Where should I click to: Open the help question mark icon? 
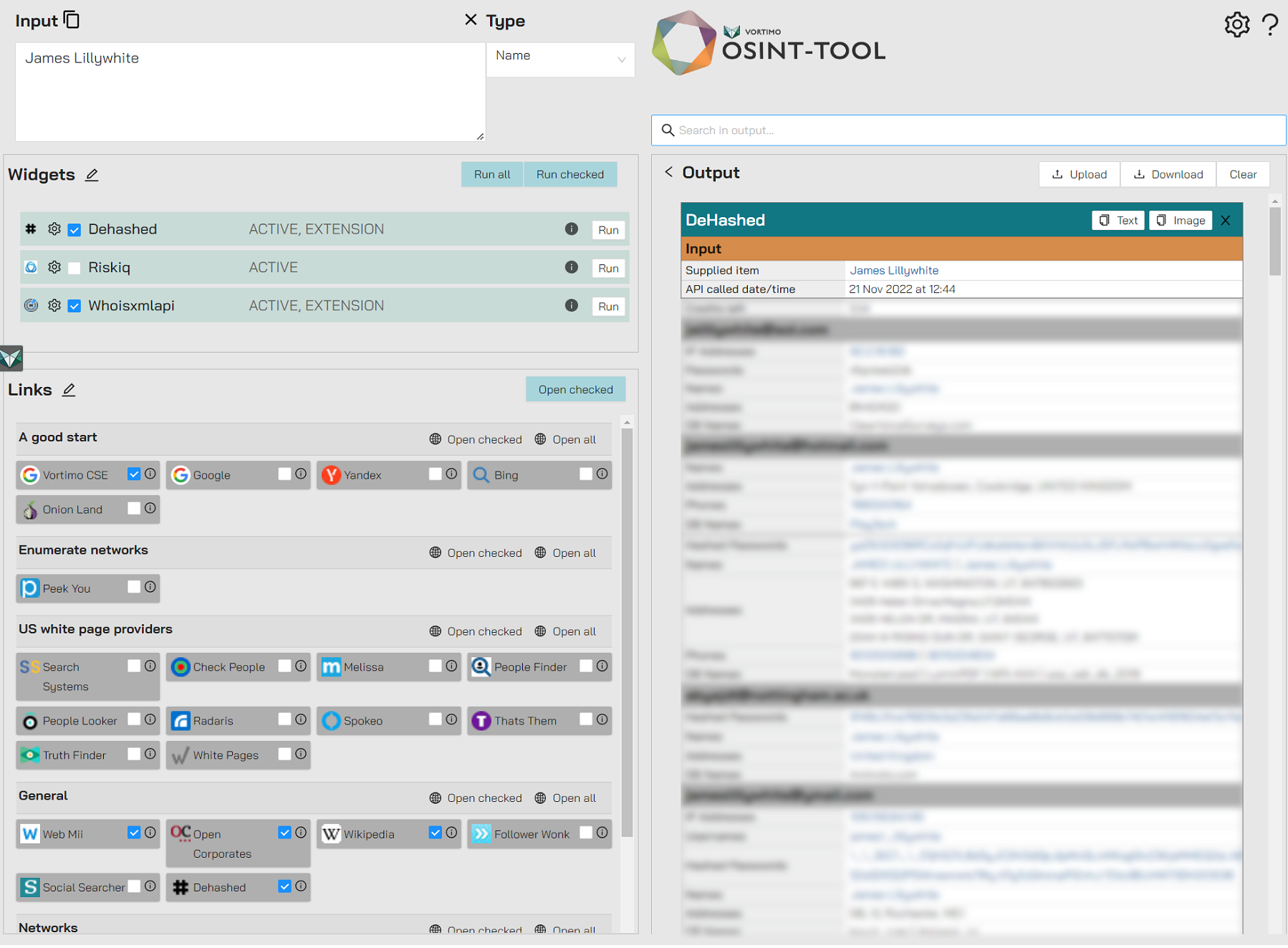click(x=1270, y=25)
